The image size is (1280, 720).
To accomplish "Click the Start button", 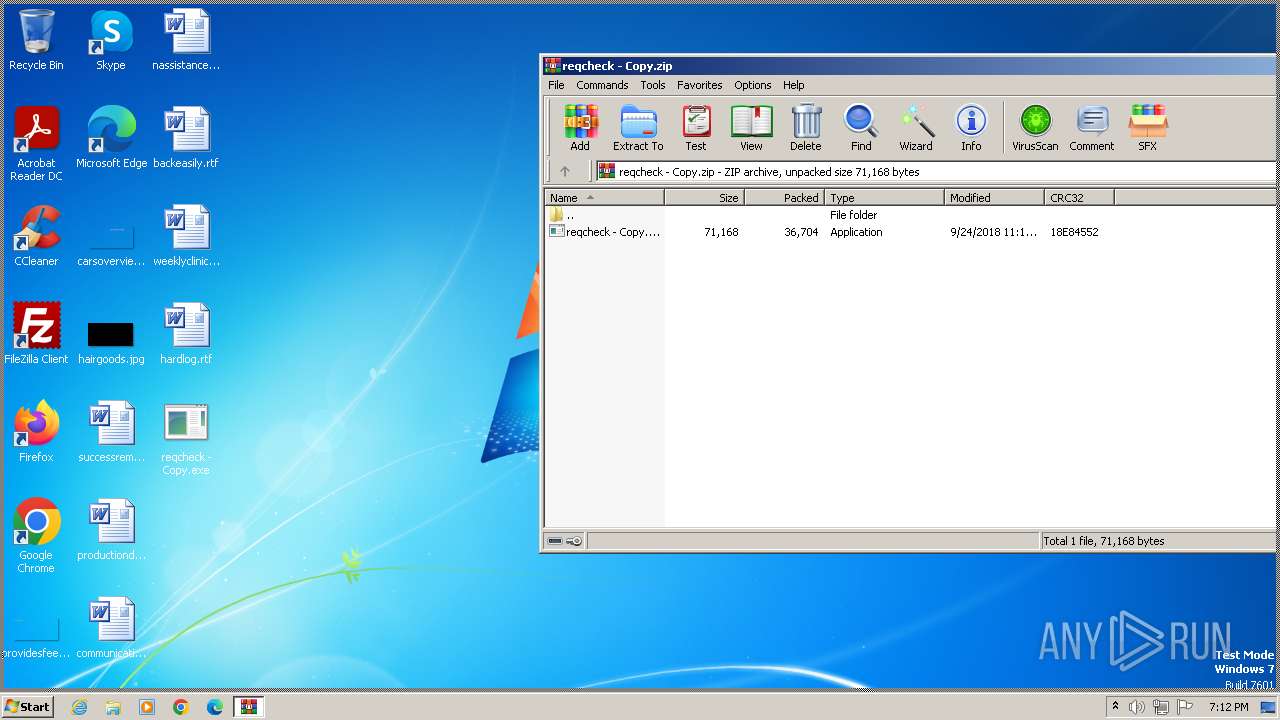I will pyautogui.click(x=28, y=706).
